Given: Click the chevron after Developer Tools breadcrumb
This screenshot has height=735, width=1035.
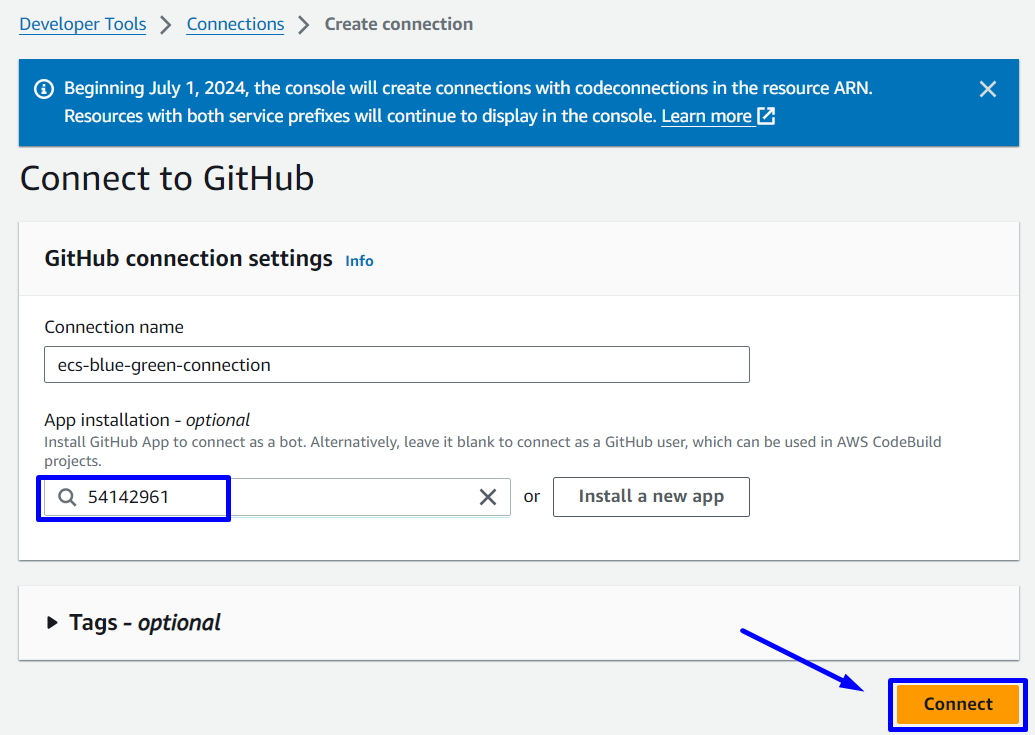Looking at the screenshot, I should tap(166, 25).
